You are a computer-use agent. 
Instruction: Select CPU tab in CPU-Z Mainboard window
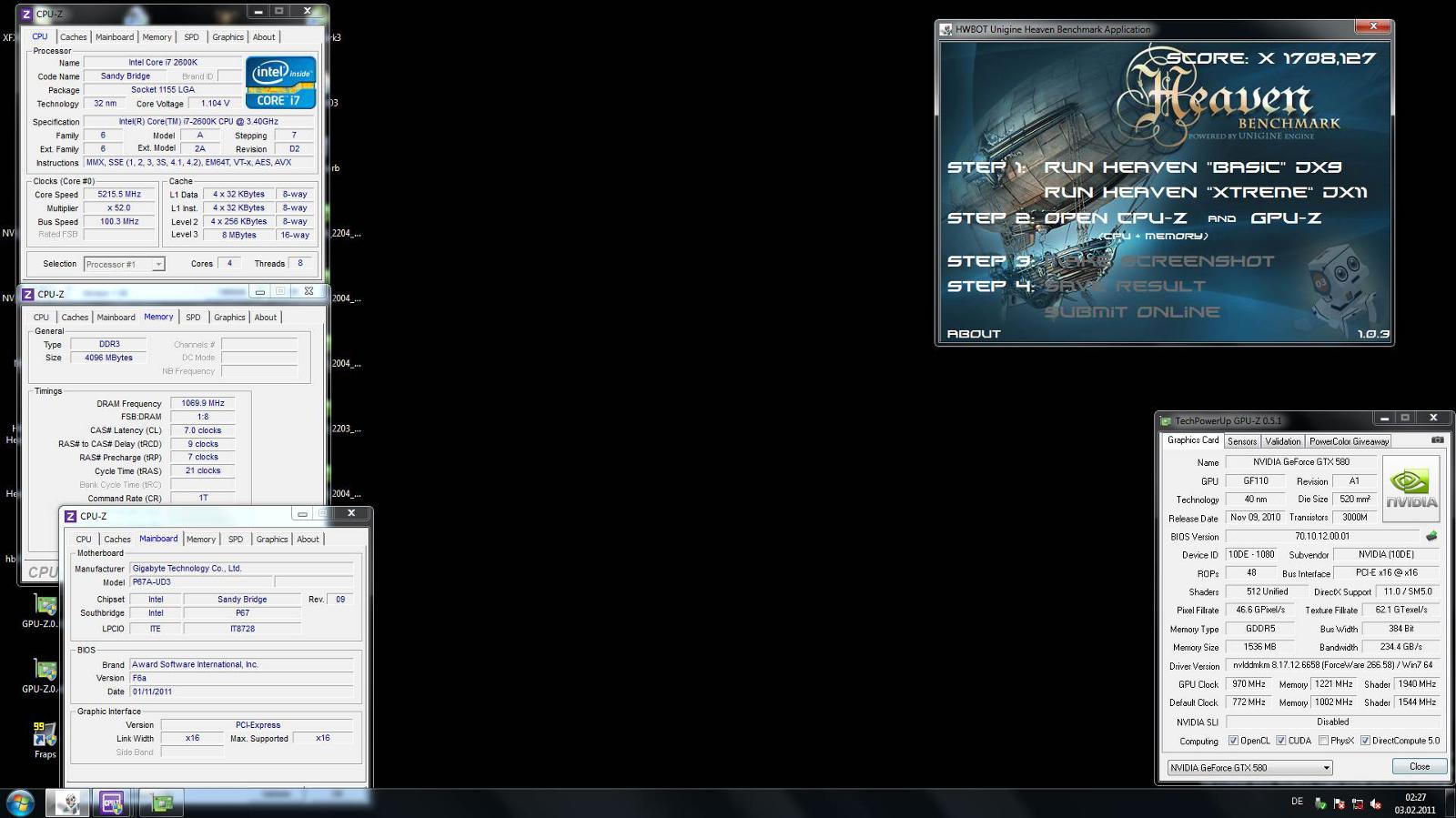(x=84, y=540)
